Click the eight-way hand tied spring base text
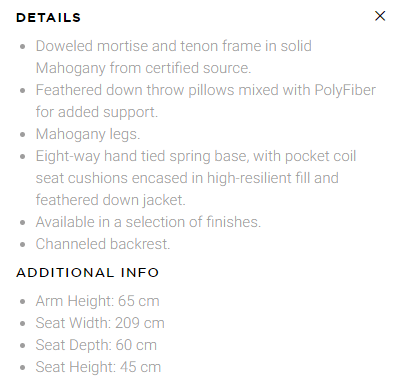Viewport: 411px width, 378px height. tap(196, 156)
